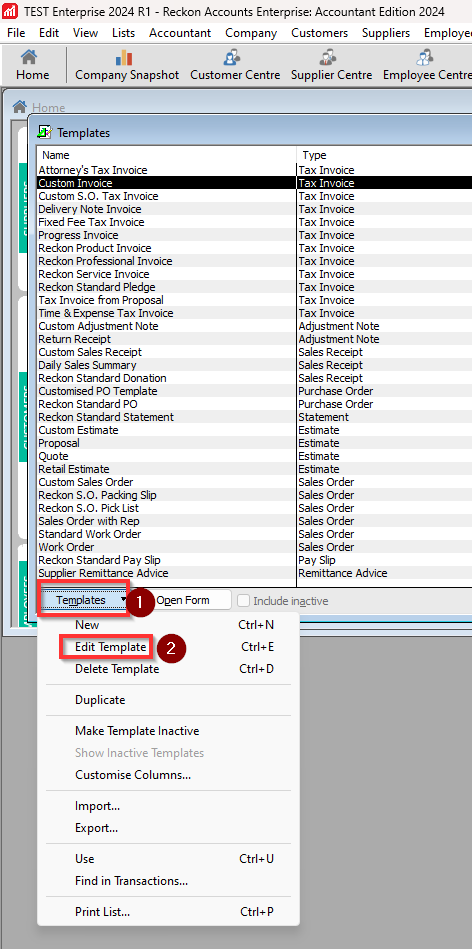Select Reckon S.O. Packing Slip
The height and width of the screenshot is (949, 472).
[254, 495]
